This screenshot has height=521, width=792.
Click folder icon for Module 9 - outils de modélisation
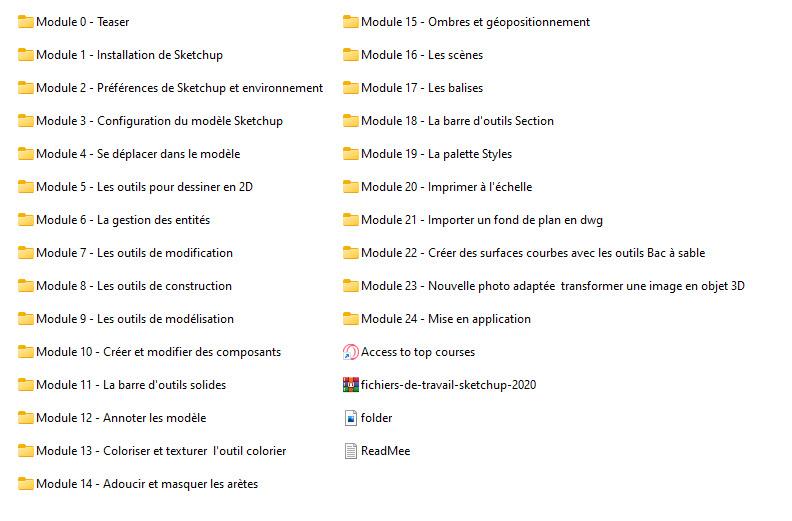click(25, 319)
